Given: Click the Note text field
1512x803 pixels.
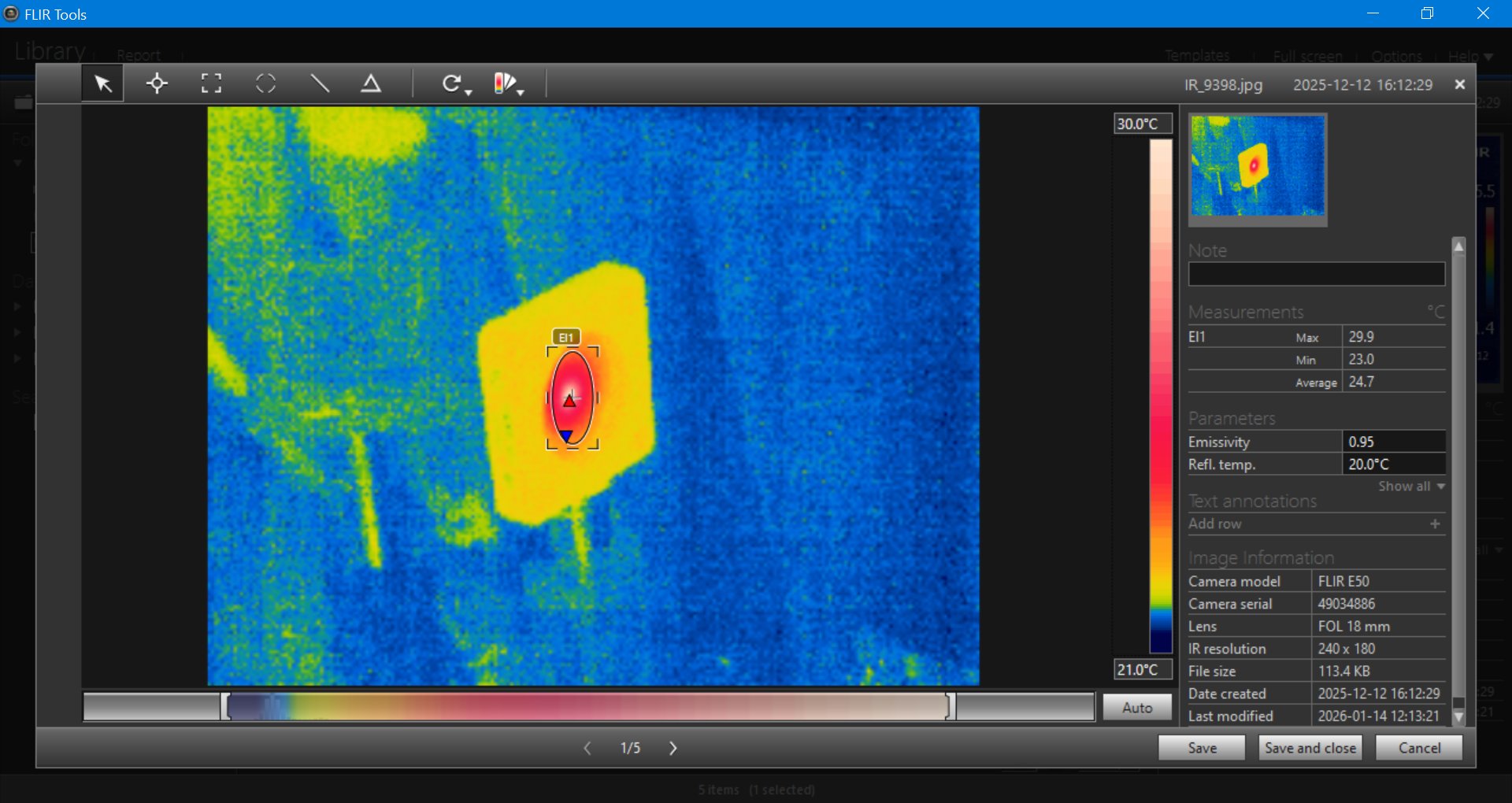Looking at the screenshot, I should click(x=1316, y=274).
